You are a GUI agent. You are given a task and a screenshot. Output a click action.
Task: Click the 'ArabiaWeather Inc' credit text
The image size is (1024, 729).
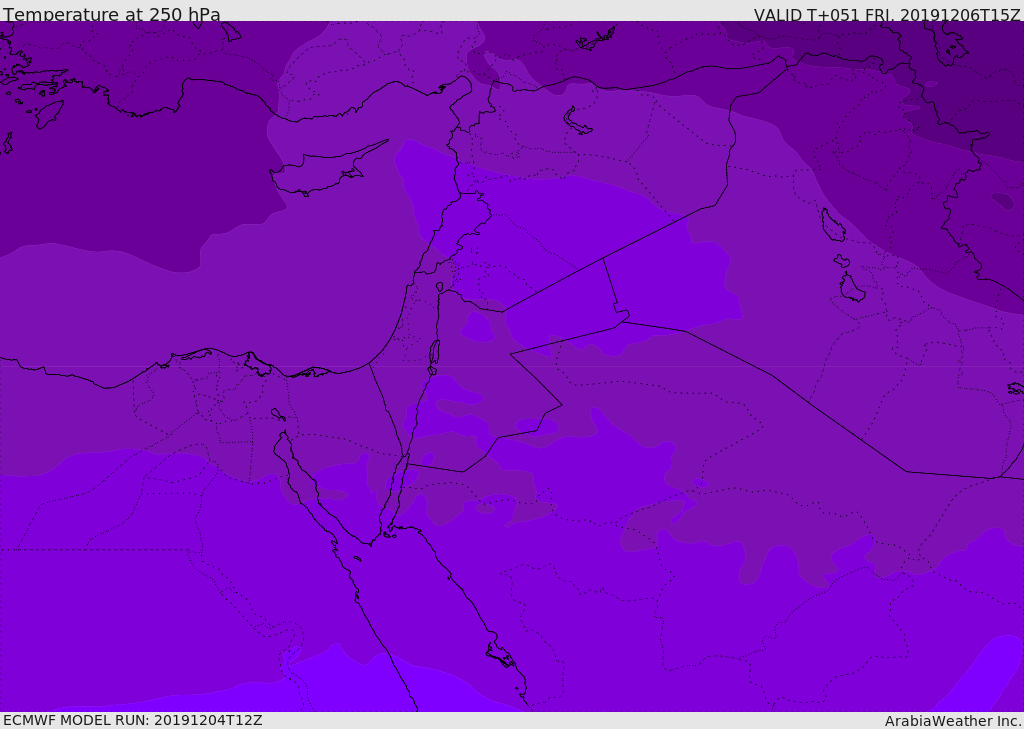click(952, 721)
